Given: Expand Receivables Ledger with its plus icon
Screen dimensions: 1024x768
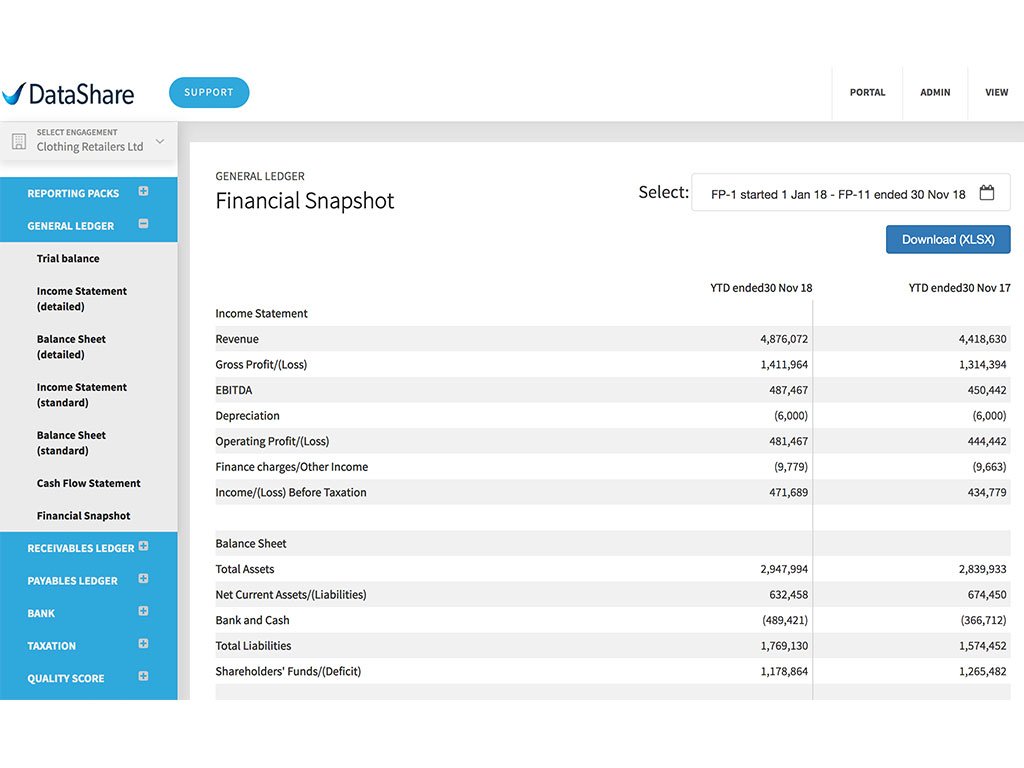Looking at the screenshot, I should coord(144,546).
